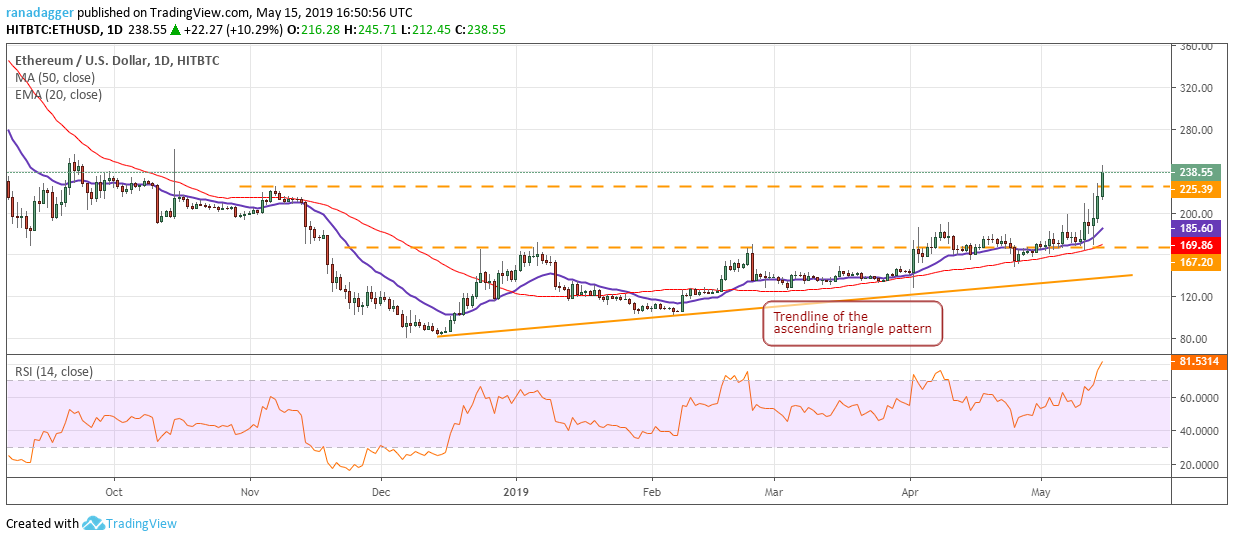1234x541 pixels.
Task: Click the 'Nov' time axis label
Action: pos(251,492)
